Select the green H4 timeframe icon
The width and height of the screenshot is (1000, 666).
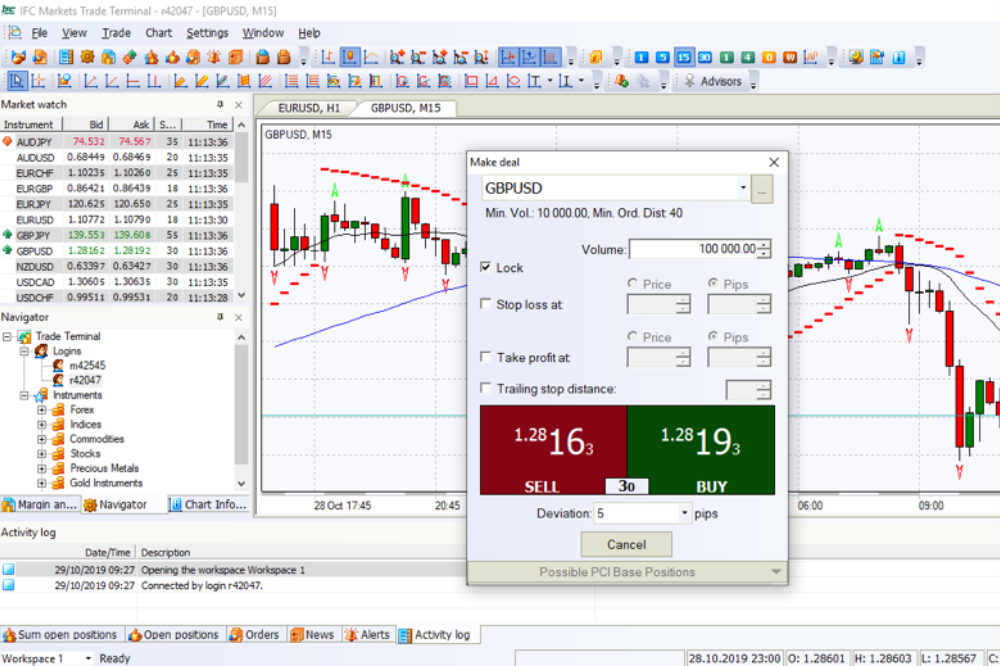coord(747,57)
